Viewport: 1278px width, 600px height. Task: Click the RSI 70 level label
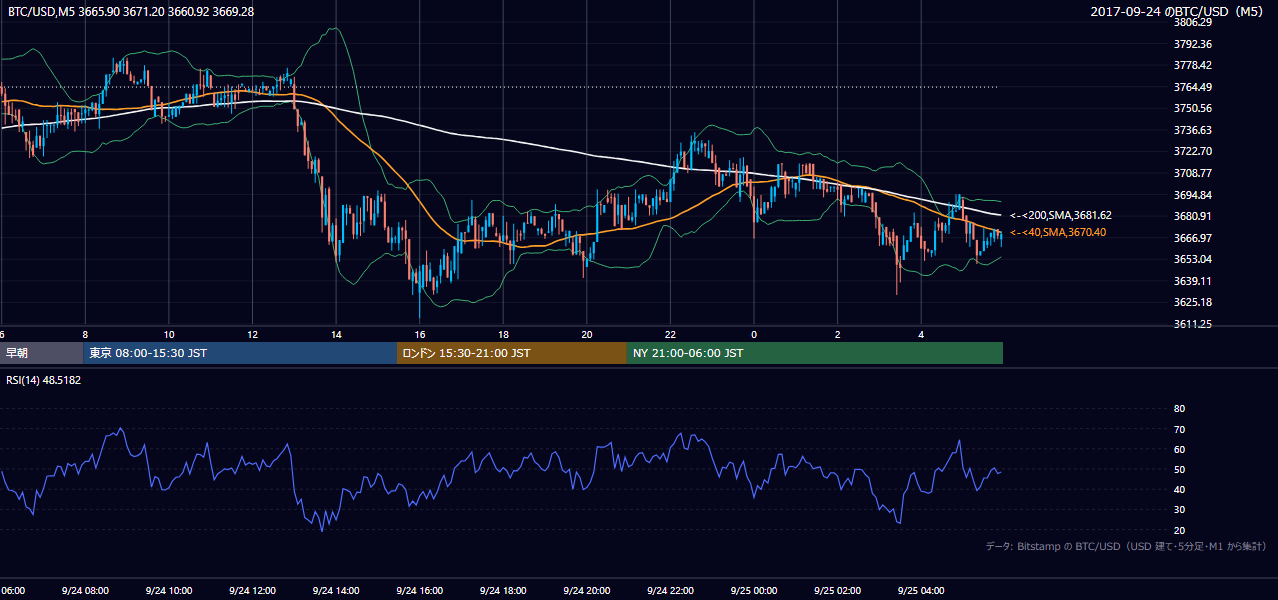(x=1179, y=429)
